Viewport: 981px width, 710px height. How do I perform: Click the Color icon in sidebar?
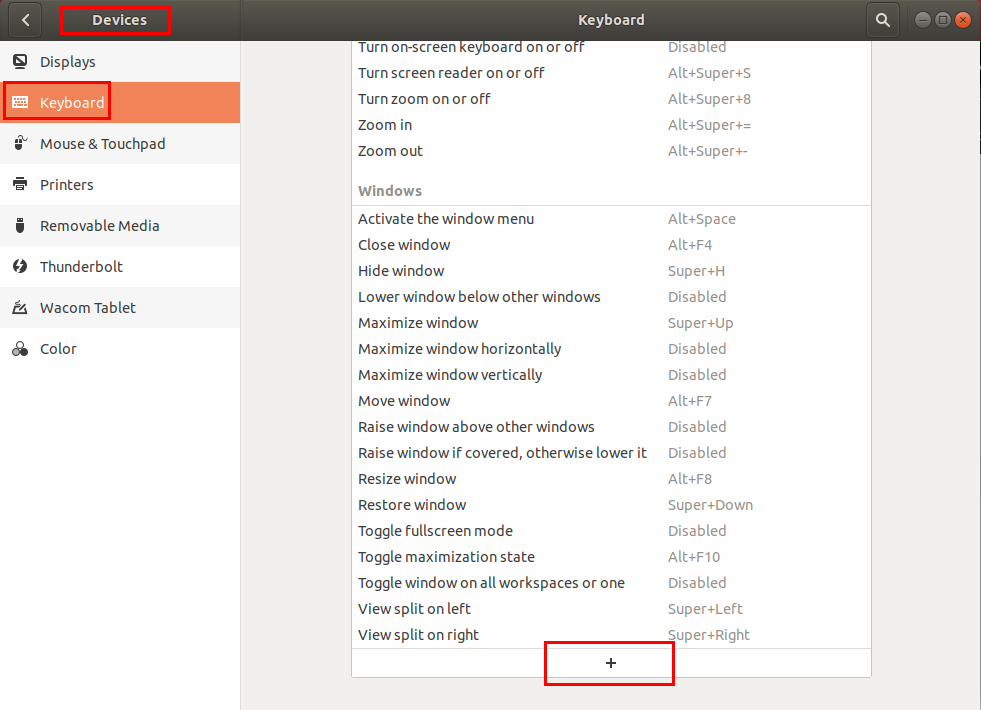point(20,348)
